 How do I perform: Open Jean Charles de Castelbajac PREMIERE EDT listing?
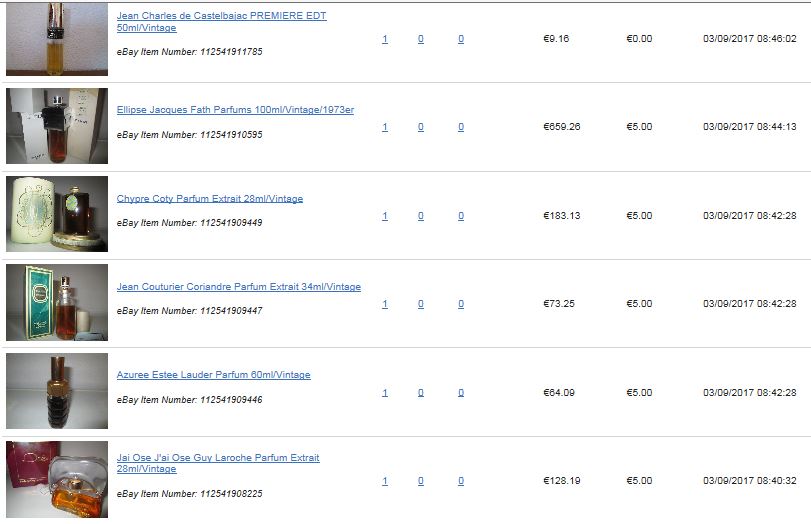[x=221, y=22]
